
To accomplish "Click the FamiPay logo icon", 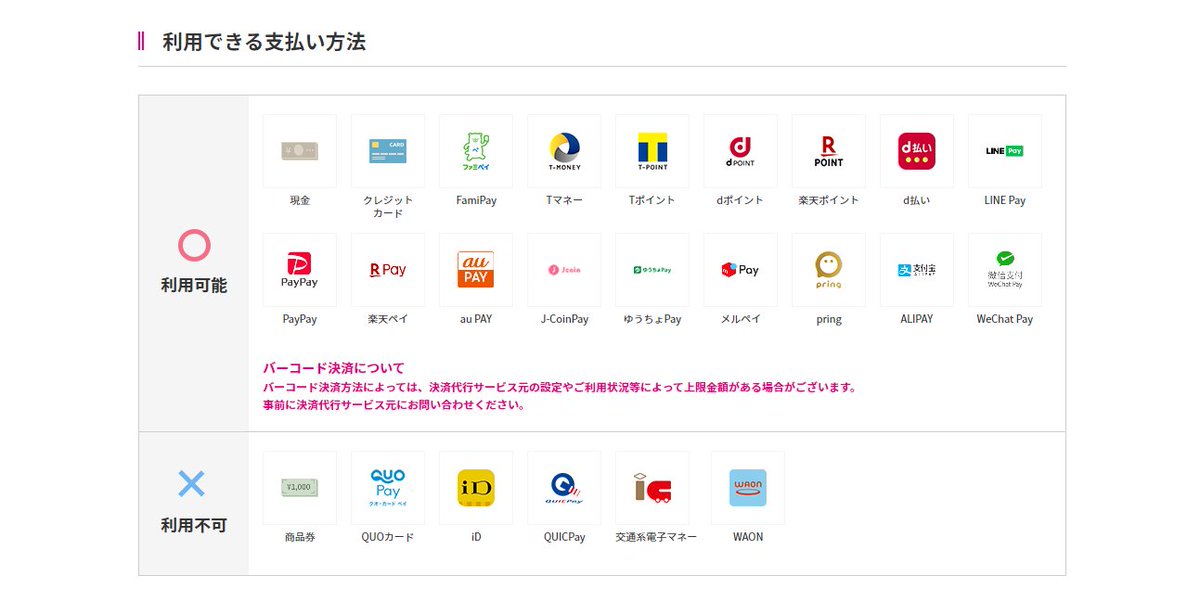I will [x=476, y=151].
